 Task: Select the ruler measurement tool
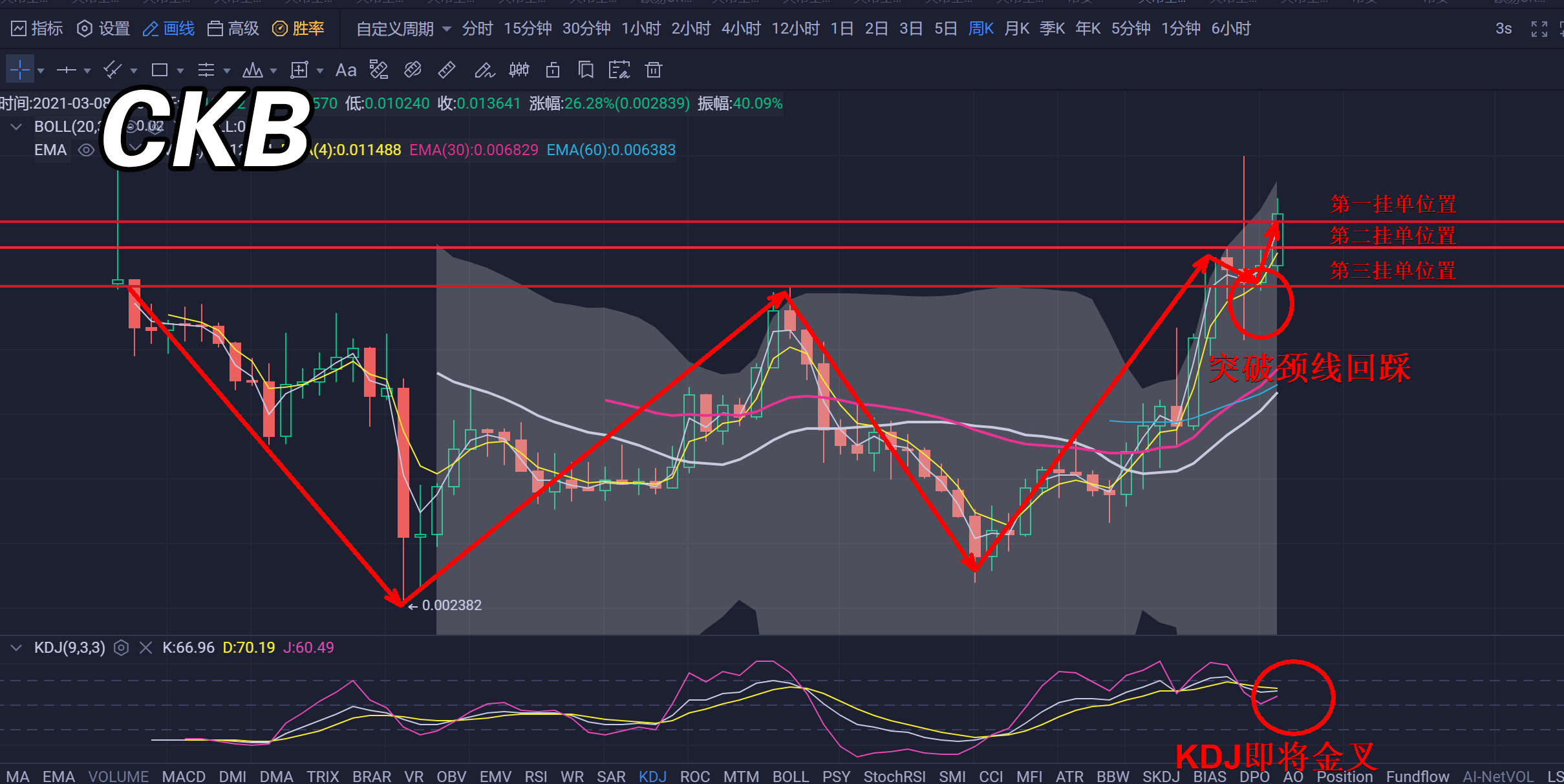coord(447,70)
